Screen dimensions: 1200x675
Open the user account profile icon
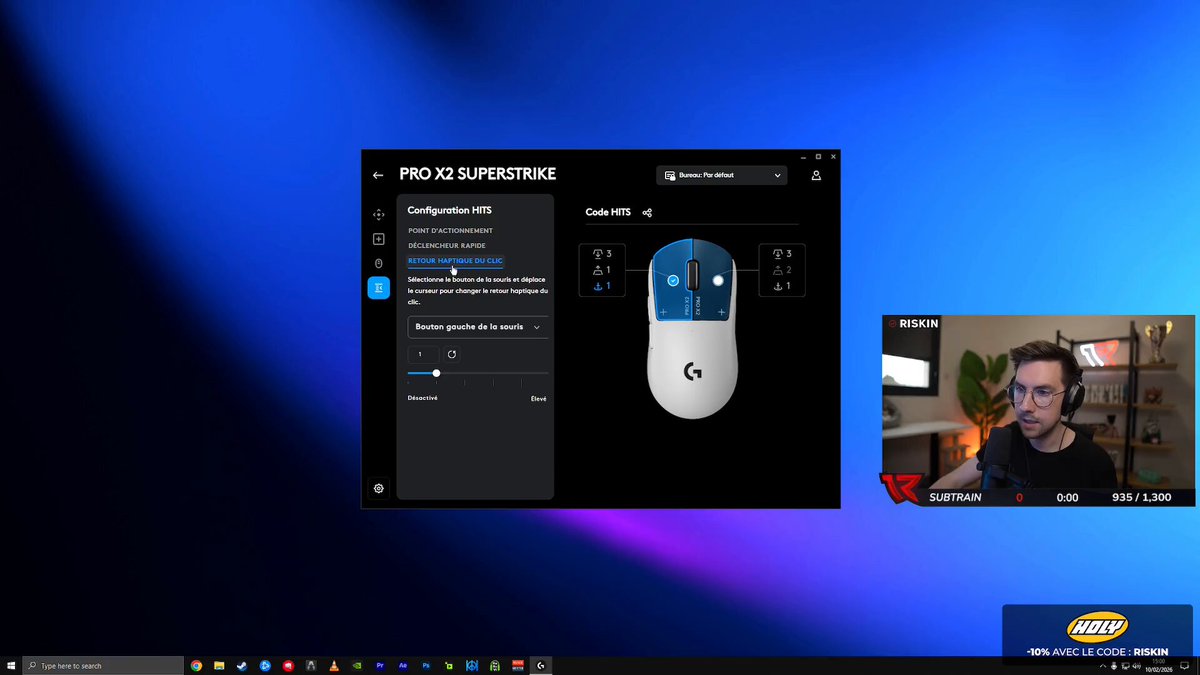point(816,175)
